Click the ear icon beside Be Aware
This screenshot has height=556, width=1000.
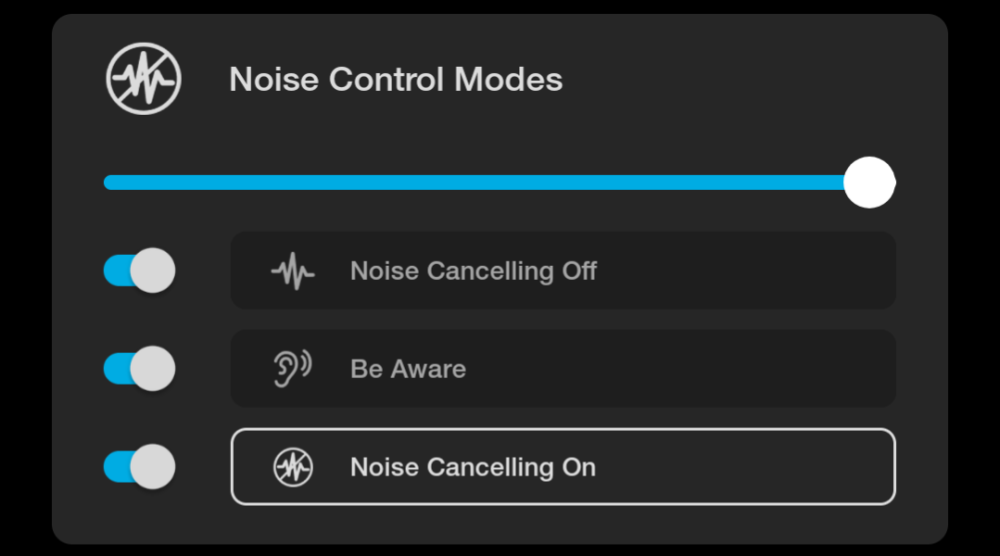pos(292,368)
